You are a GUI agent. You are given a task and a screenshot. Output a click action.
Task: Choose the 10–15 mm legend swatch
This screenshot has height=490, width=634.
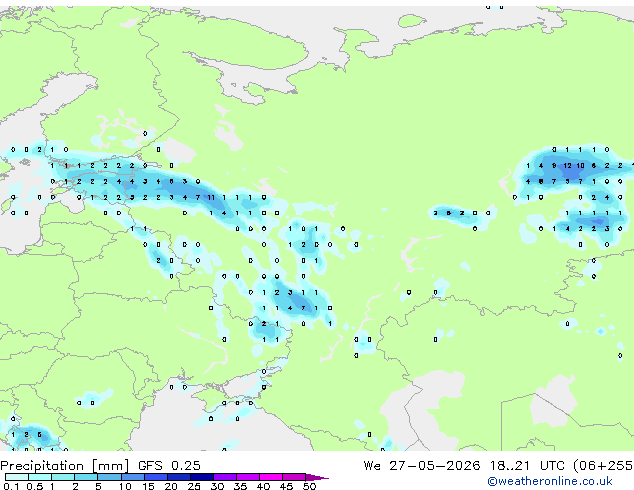pos(133,477)
